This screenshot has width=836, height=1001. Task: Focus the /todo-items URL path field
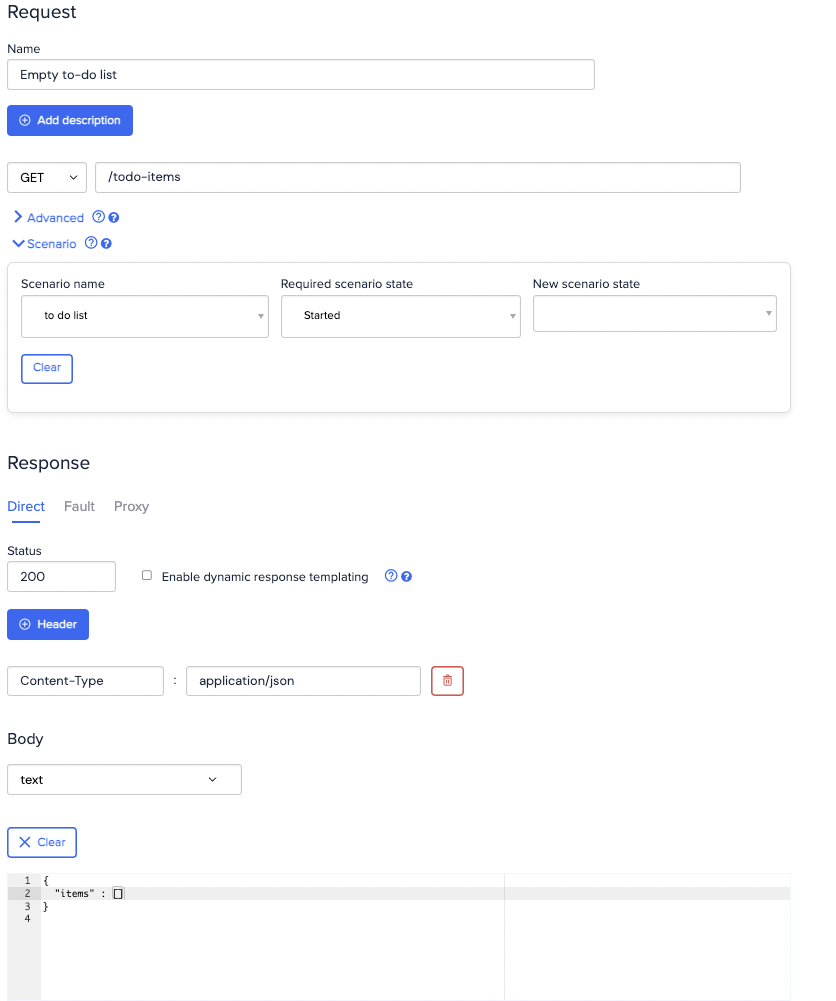coord(418,177)
